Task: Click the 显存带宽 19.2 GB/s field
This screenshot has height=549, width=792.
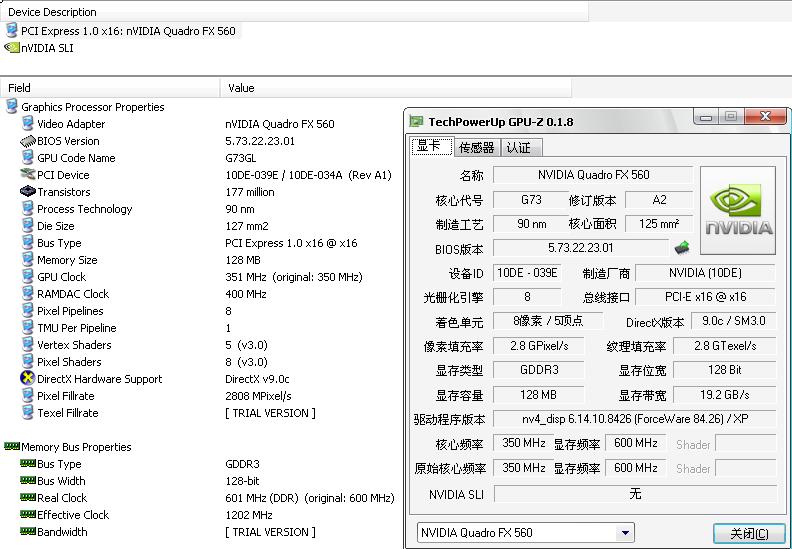Action: pyautogui.click(x=725, y=394)
